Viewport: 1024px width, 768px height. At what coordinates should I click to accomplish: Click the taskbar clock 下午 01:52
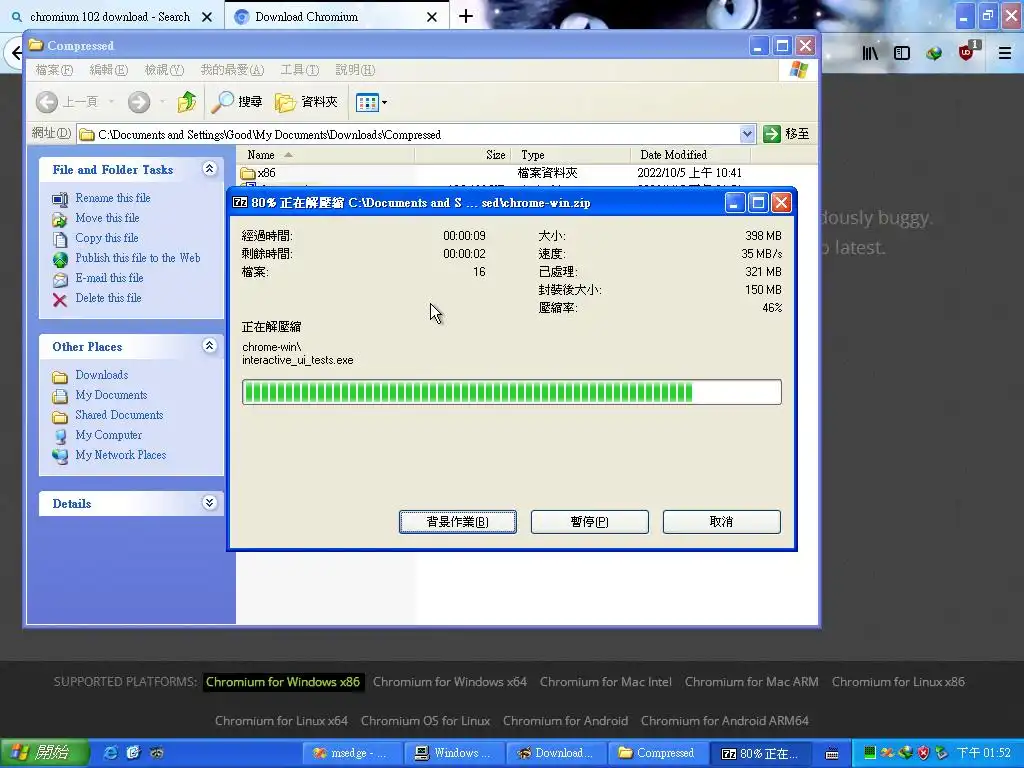(x=983, y=753)
